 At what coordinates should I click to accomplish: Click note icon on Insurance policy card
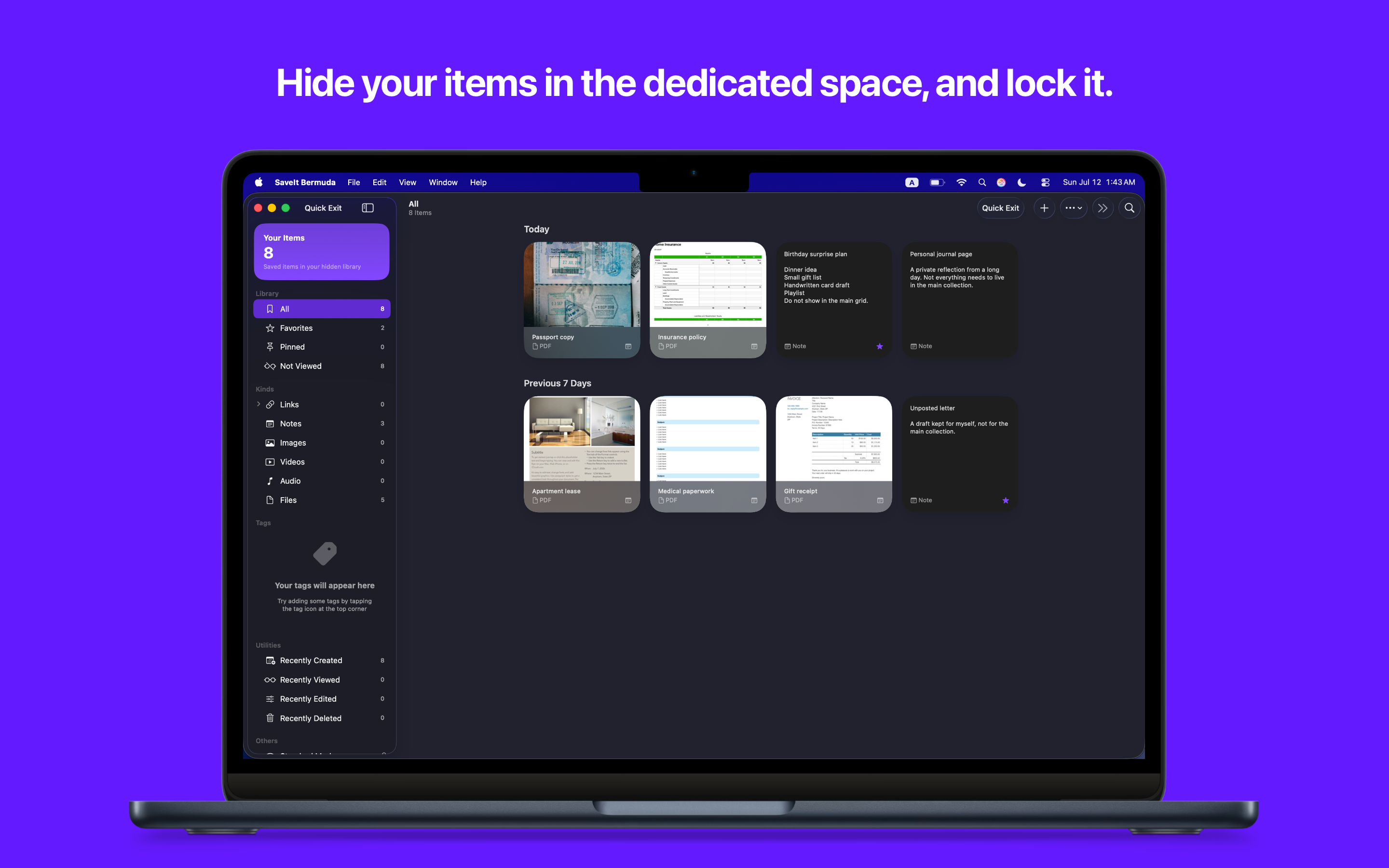754,346
